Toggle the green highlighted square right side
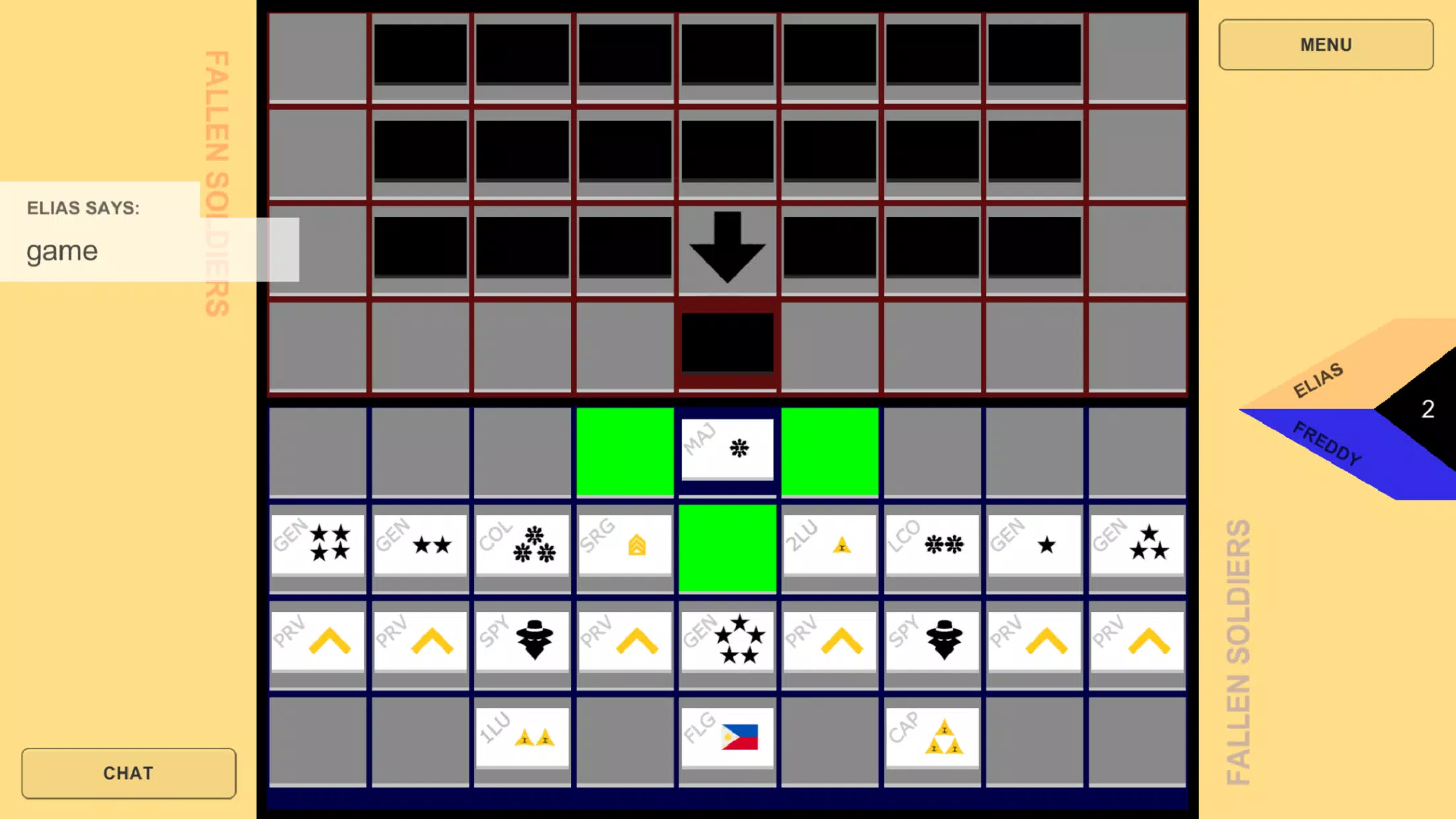The height and width of the screenshot is (819, 1456). tap(830, 451)
